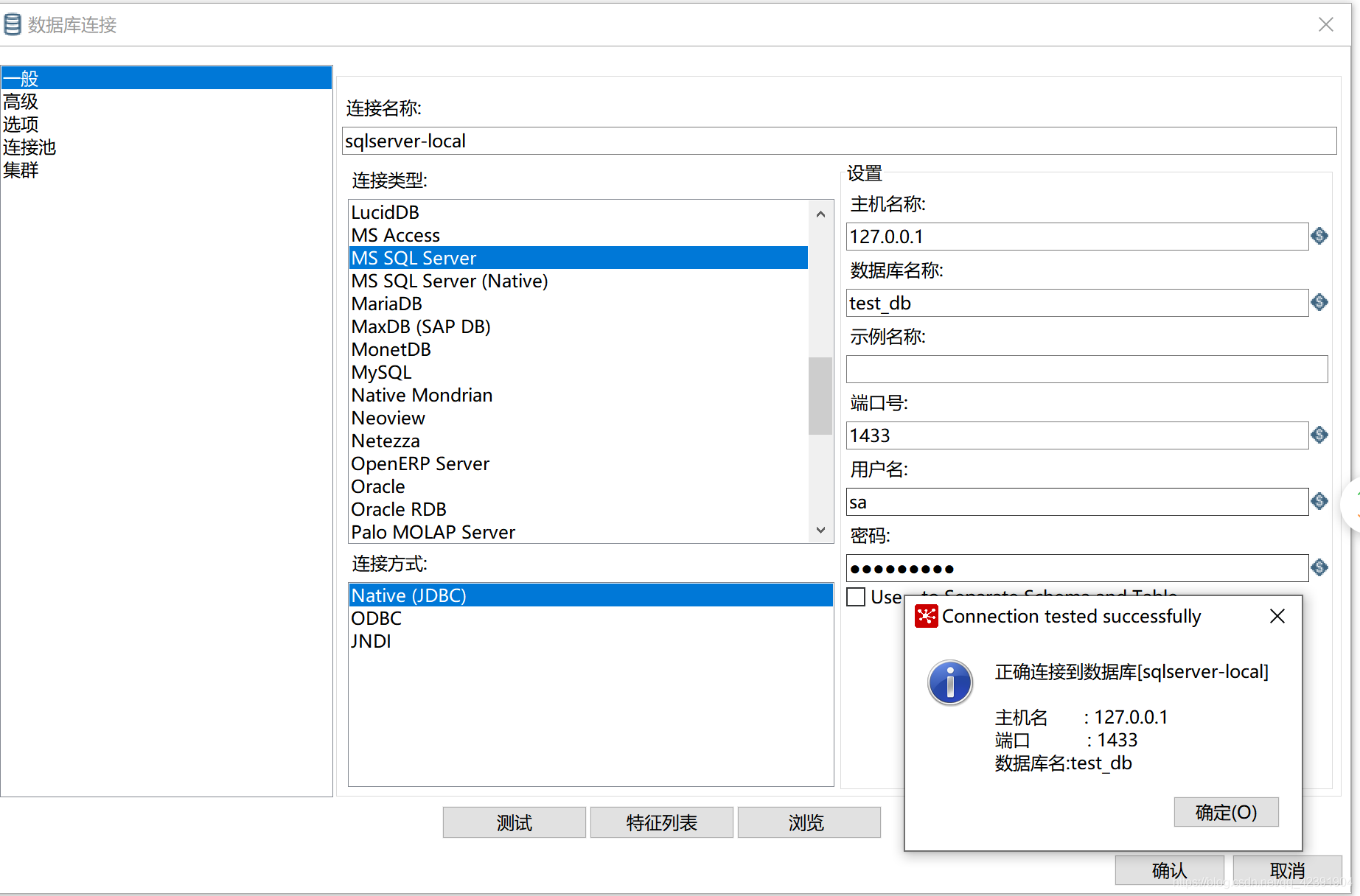Click host name field containing 127.0.0.1
This screenshot has width=1360, height=896.
[1078, 237]
